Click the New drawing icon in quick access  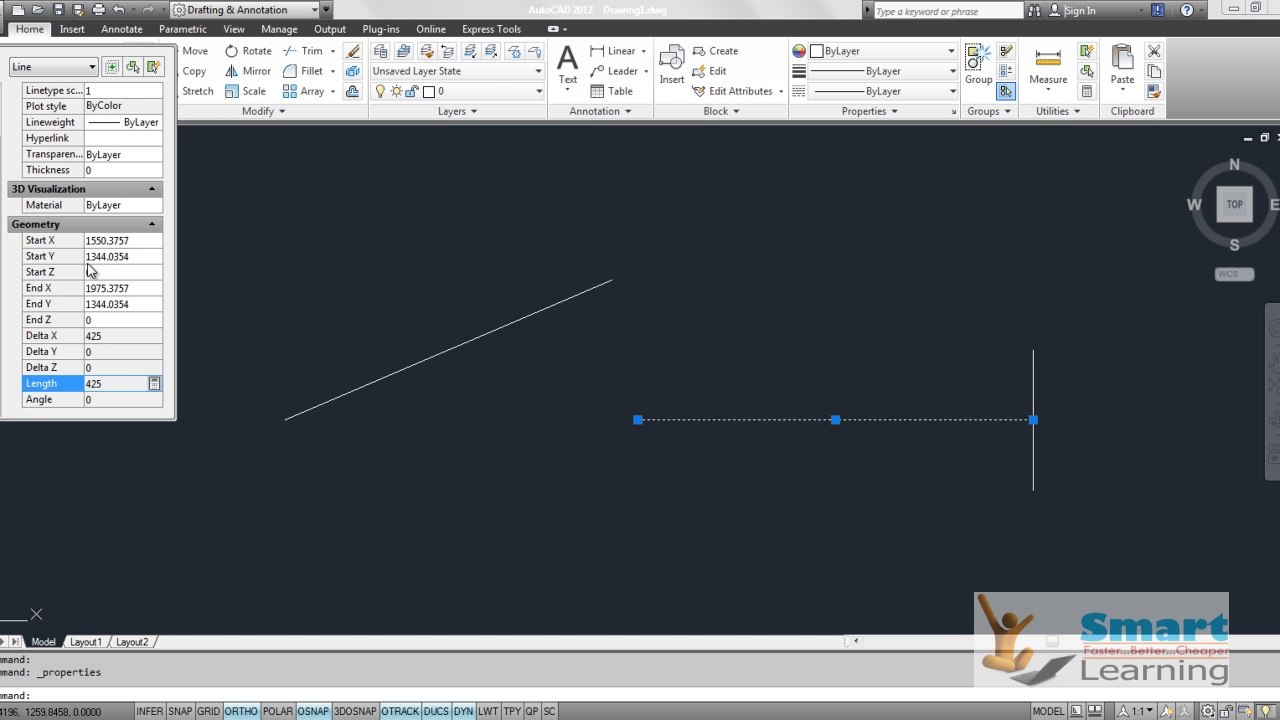[18, 10]
